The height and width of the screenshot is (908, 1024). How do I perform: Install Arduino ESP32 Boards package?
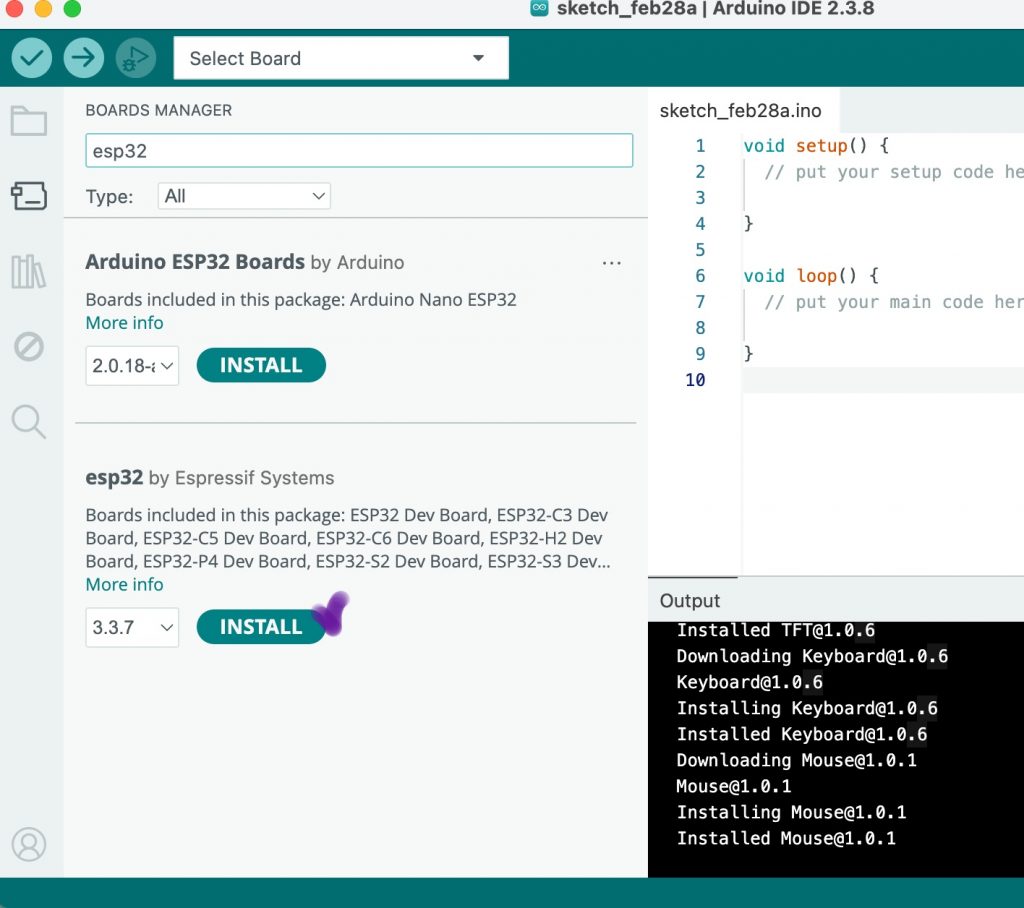[x=261, y=366]
